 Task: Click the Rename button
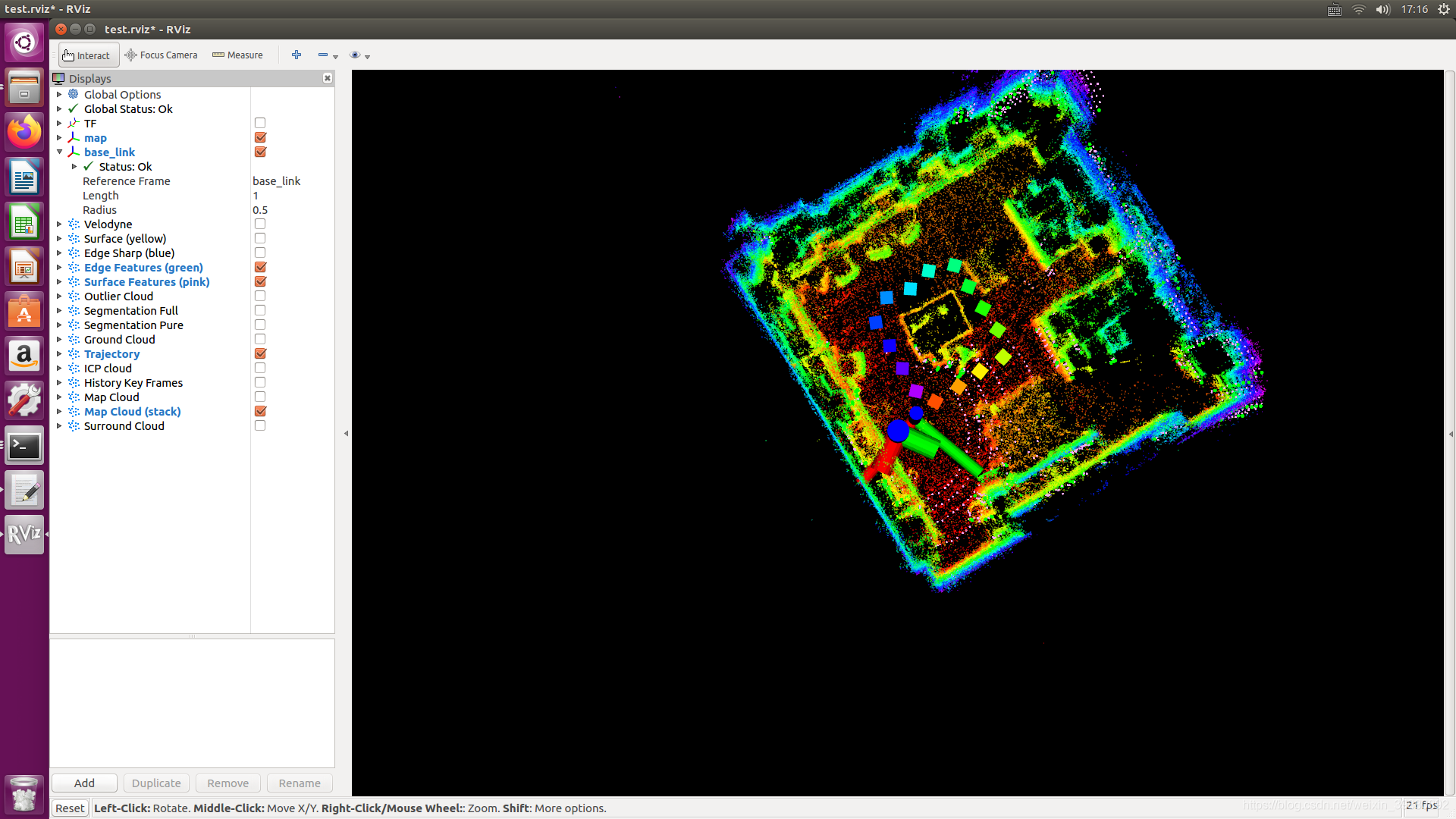[300, 783]
